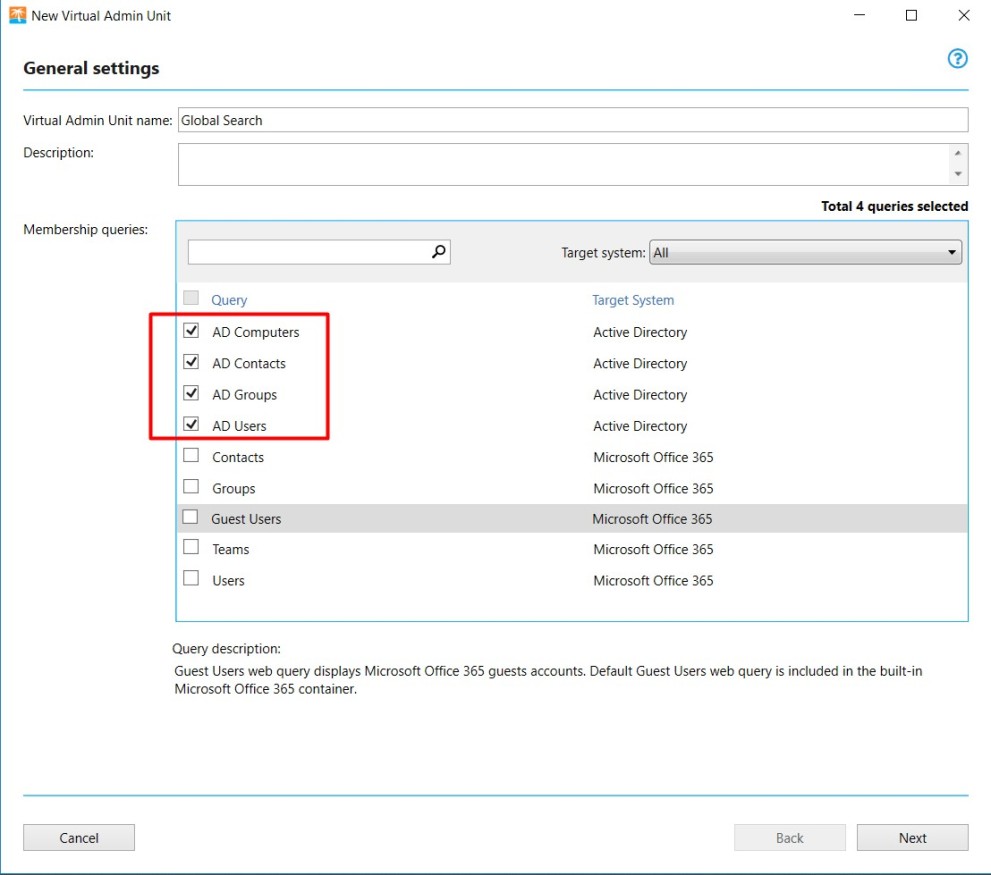Check the Groups Office 365 query checkbox
The height and width of the screenshot is (875, 991).
pyautogui.click(x=191, y=486)
